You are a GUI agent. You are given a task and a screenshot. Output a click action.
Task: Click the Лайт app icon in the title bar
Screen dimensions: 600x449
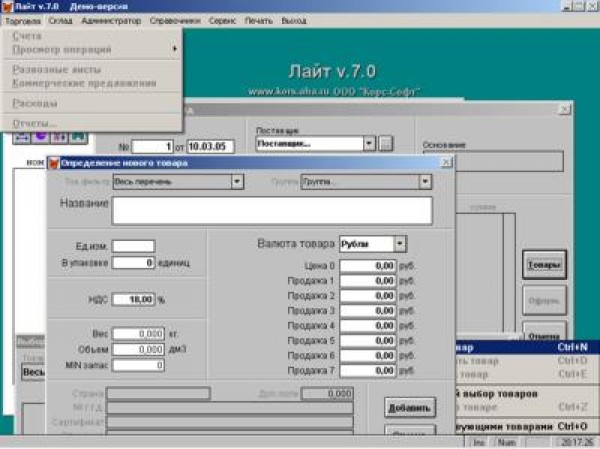click(x=7, y=7)
